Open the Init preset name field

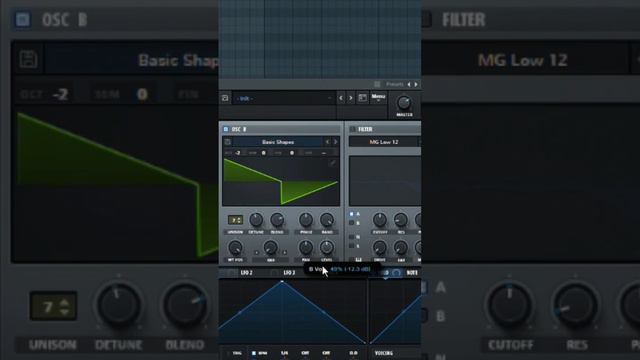click(x=284, y=98)
